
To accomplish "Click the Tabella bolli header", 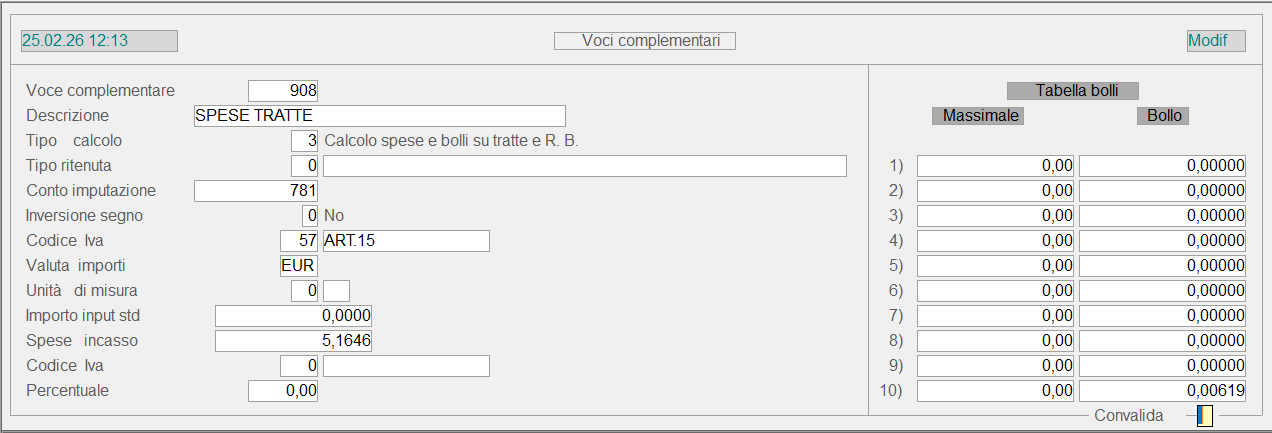I will [x=1072, y=91].
